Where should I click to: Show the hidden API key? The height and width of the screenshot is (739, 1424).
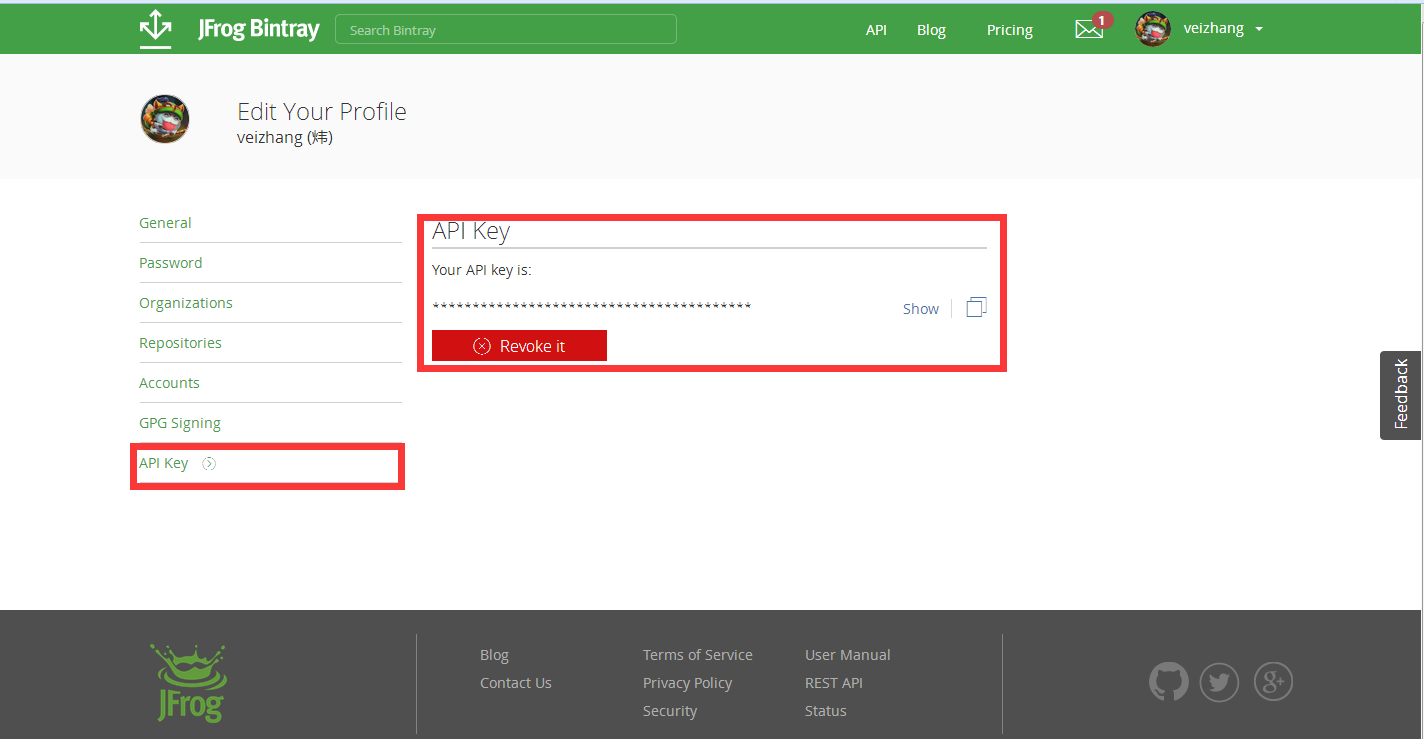(x=921, y=309)
